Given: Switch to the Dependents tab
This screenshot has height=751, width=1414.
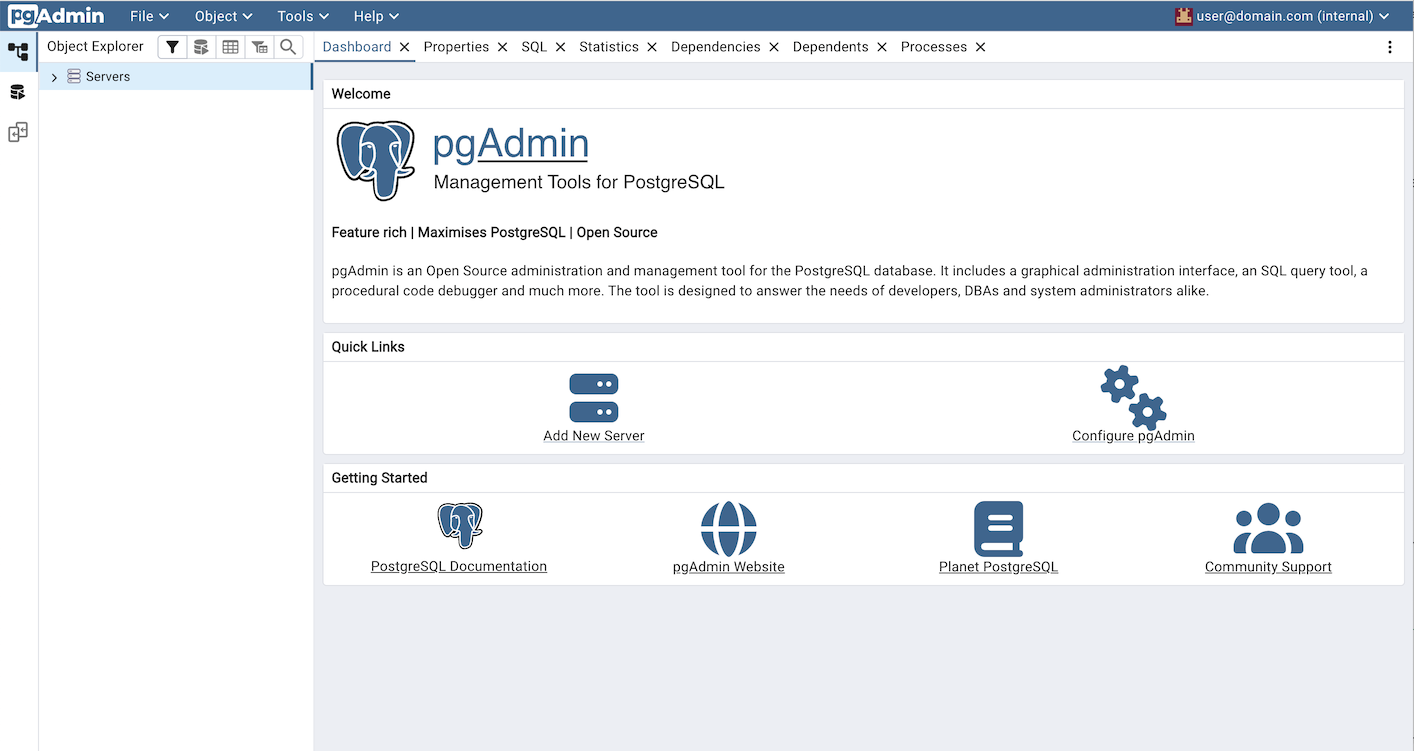Looking at the screenshot, I should point(831,47).
